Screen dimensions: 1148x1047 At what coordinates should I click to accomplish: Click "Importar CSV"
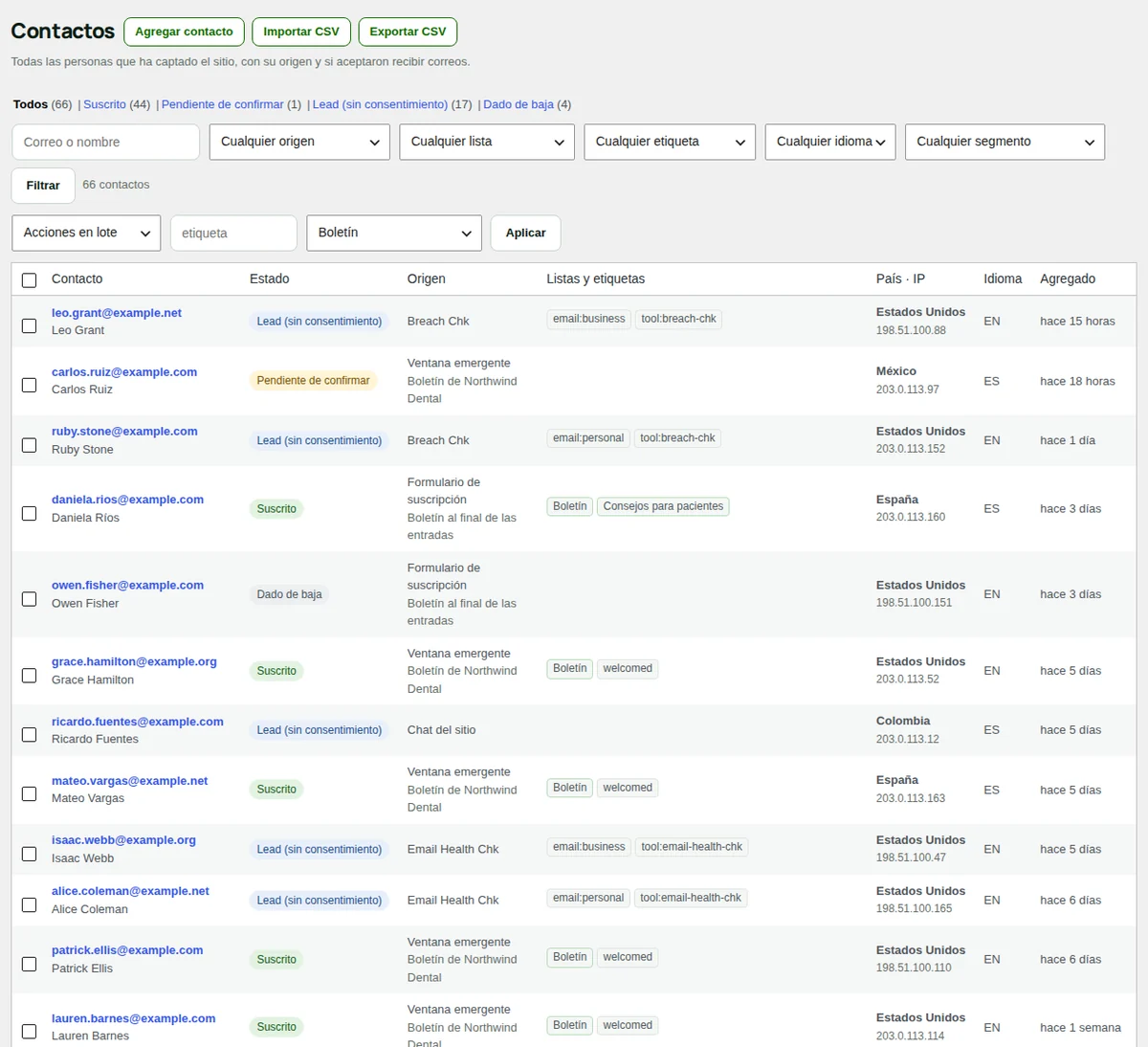pos(301,32)
